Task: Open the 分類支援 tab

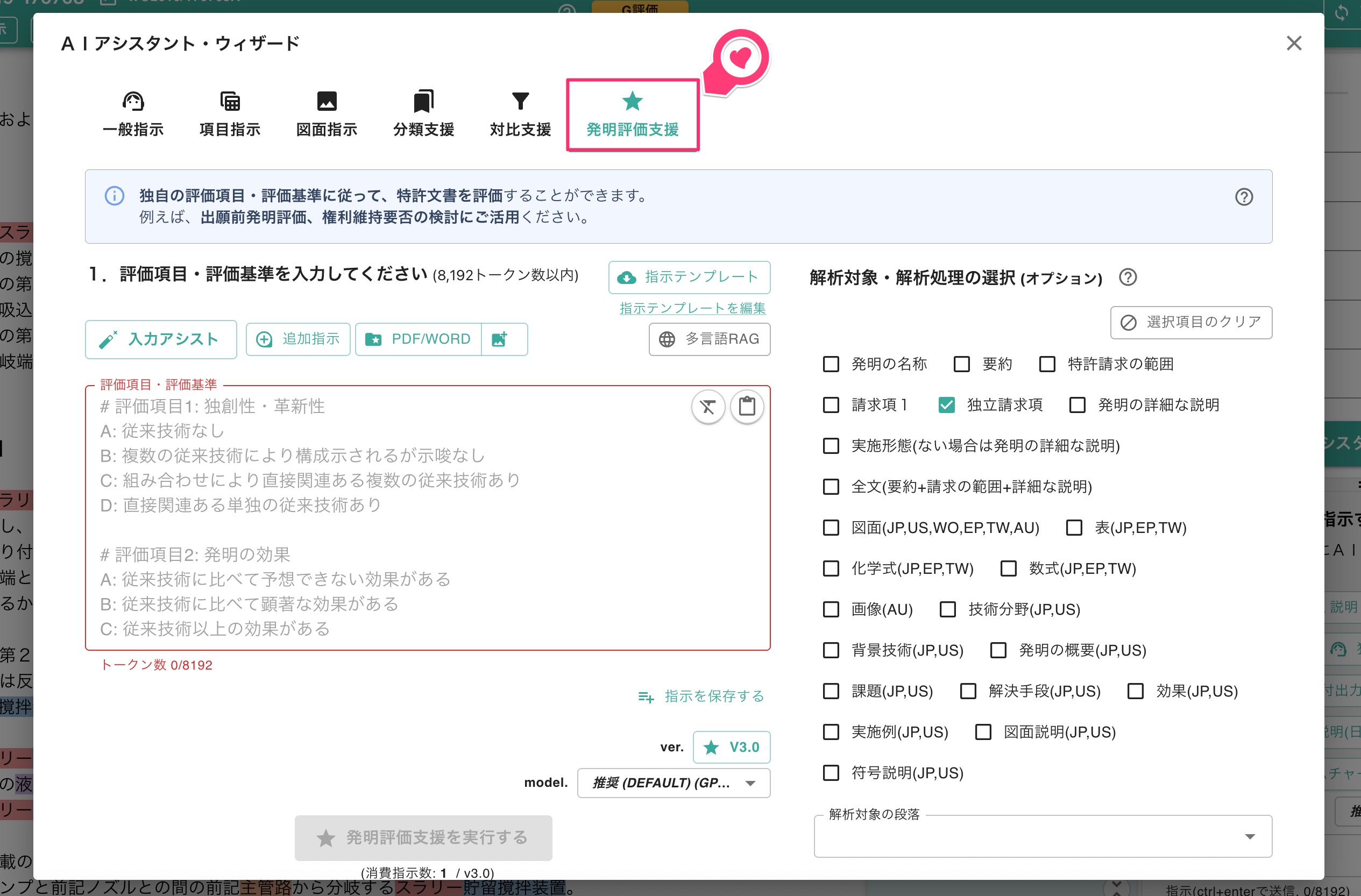Action: coord(424,115)
